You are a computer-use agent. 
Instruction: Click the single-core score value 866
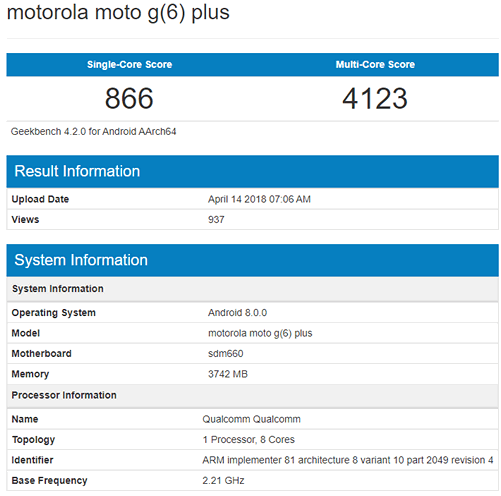(129, 98)
